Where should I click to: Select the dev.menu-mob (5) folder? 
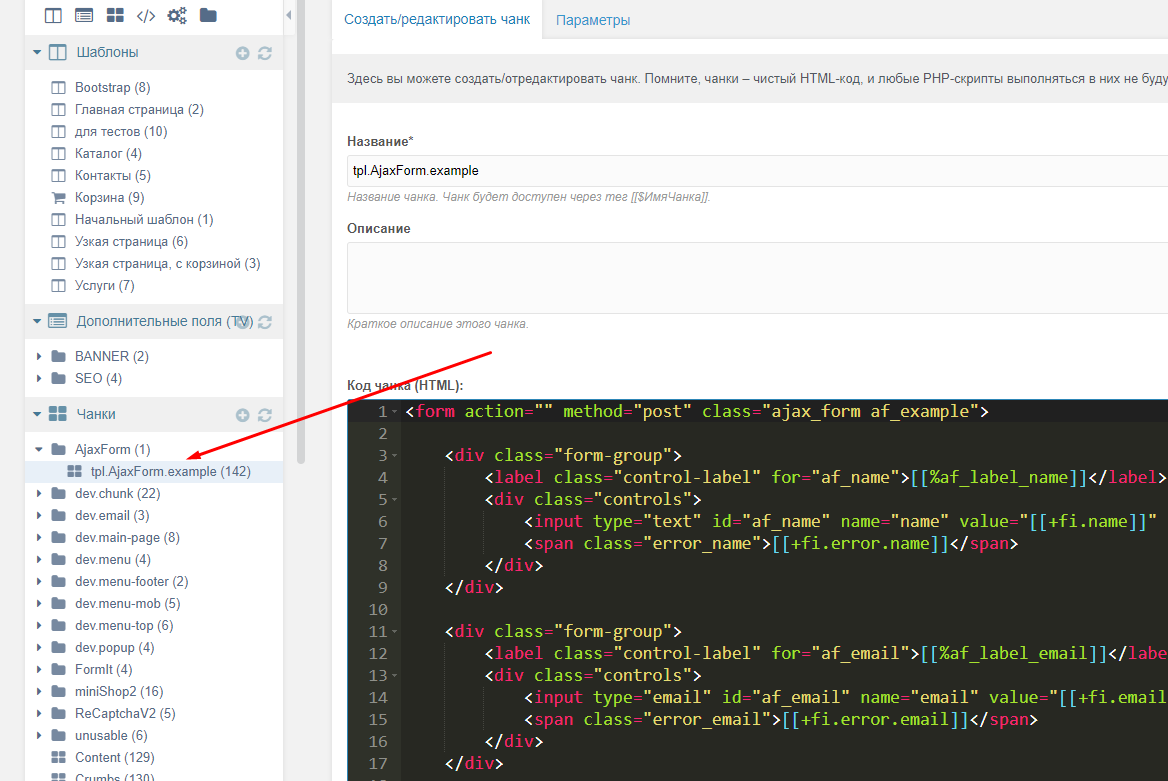click(x=127, y=604)
